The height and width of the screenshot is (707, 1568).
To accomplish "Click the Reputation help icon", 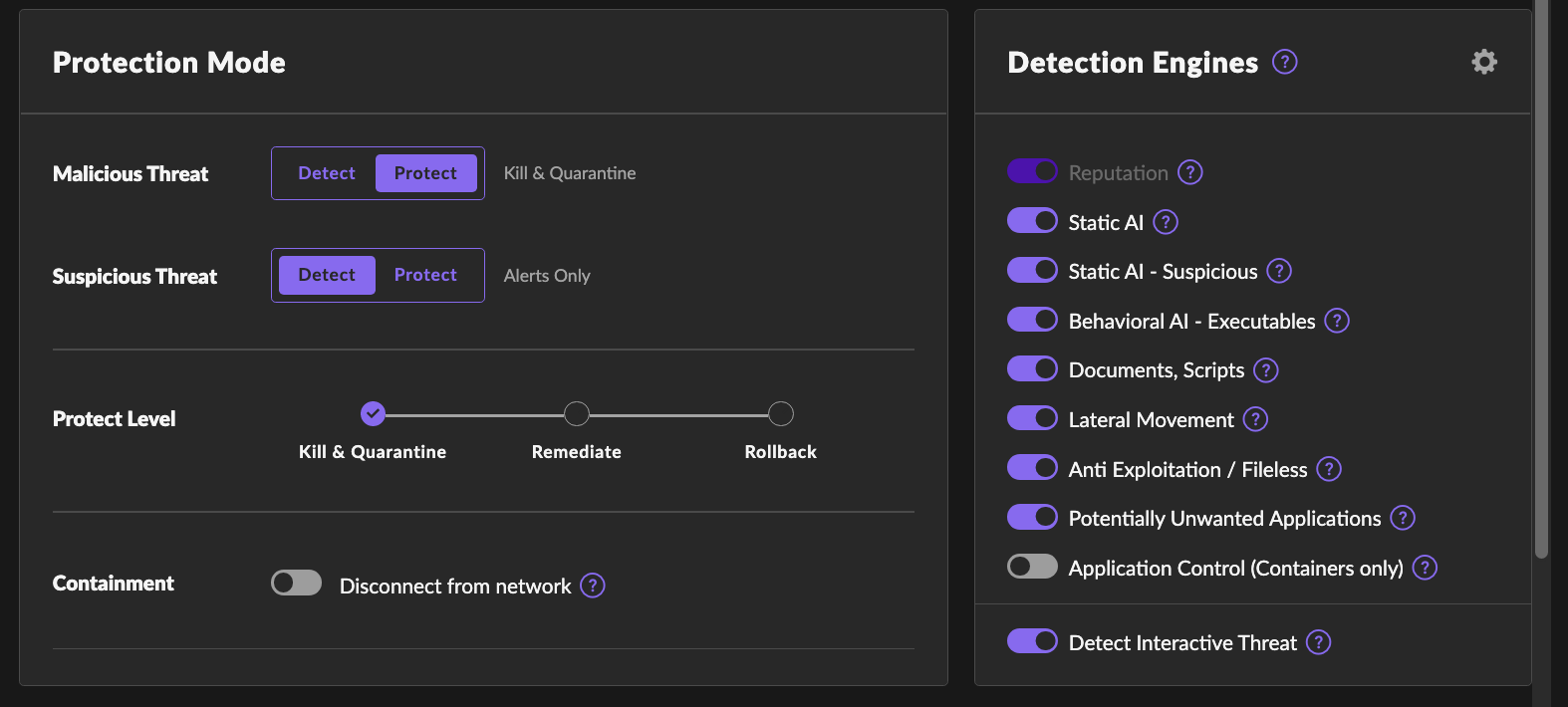I will tap(1189, 172).
